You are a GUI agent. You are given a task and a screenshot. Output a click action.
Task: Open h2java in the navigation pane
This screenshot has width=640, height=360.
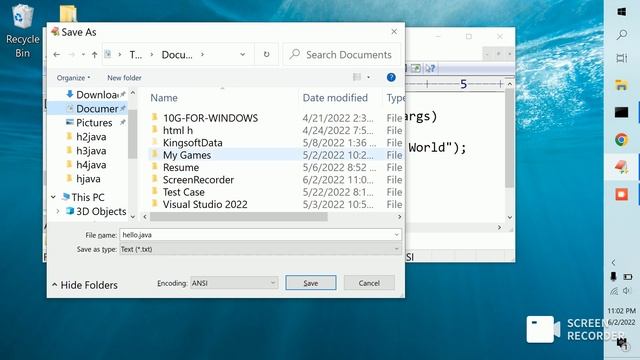(91, 137)
